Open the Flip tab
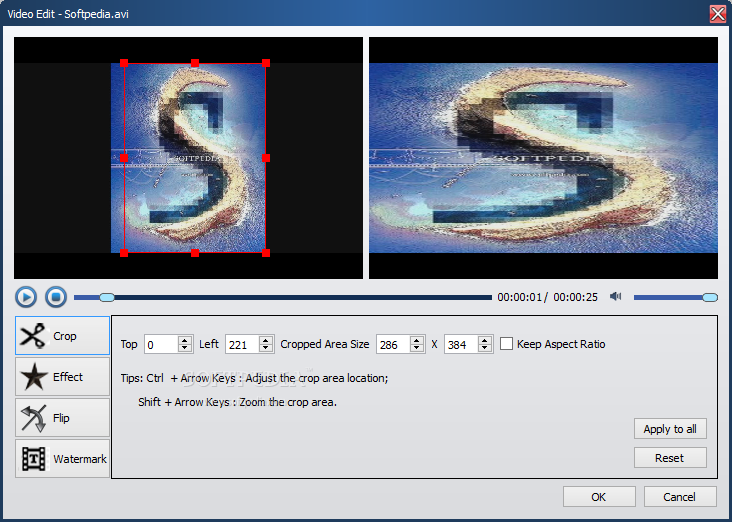The height and width of the screenshot is (522, 732). coord(63,417)
